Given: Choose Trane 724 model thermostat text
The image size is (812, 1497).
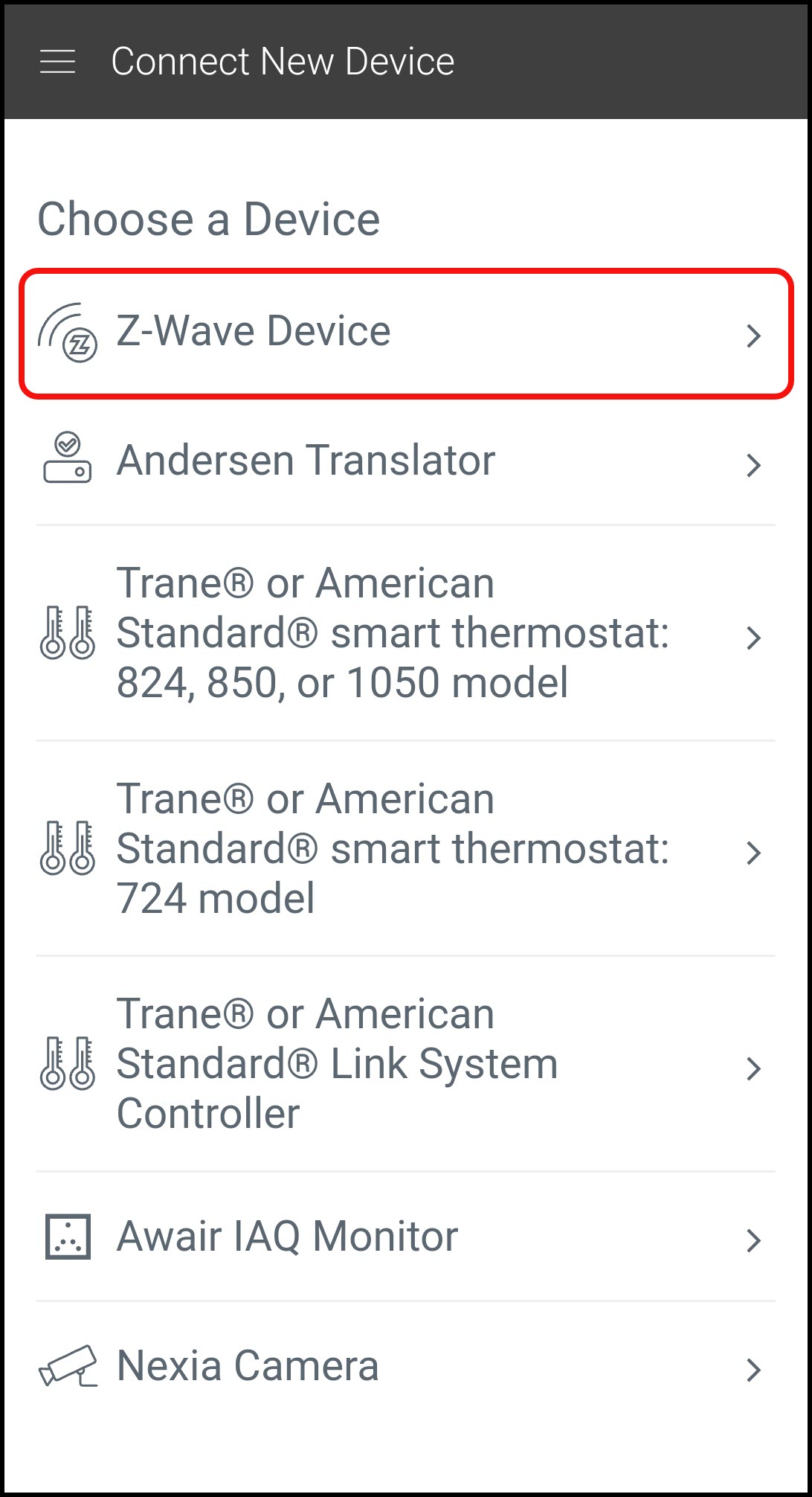Looking at the screenshot, I should (x=393, y=848).
